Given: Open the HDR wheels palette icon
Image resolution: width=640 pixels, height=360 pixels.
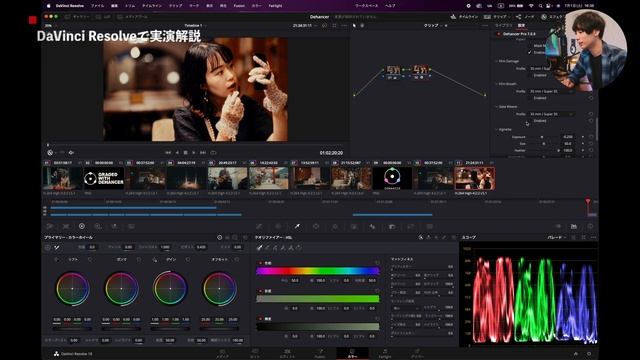Looking at the screenshot, I should (x=98, y=226).
